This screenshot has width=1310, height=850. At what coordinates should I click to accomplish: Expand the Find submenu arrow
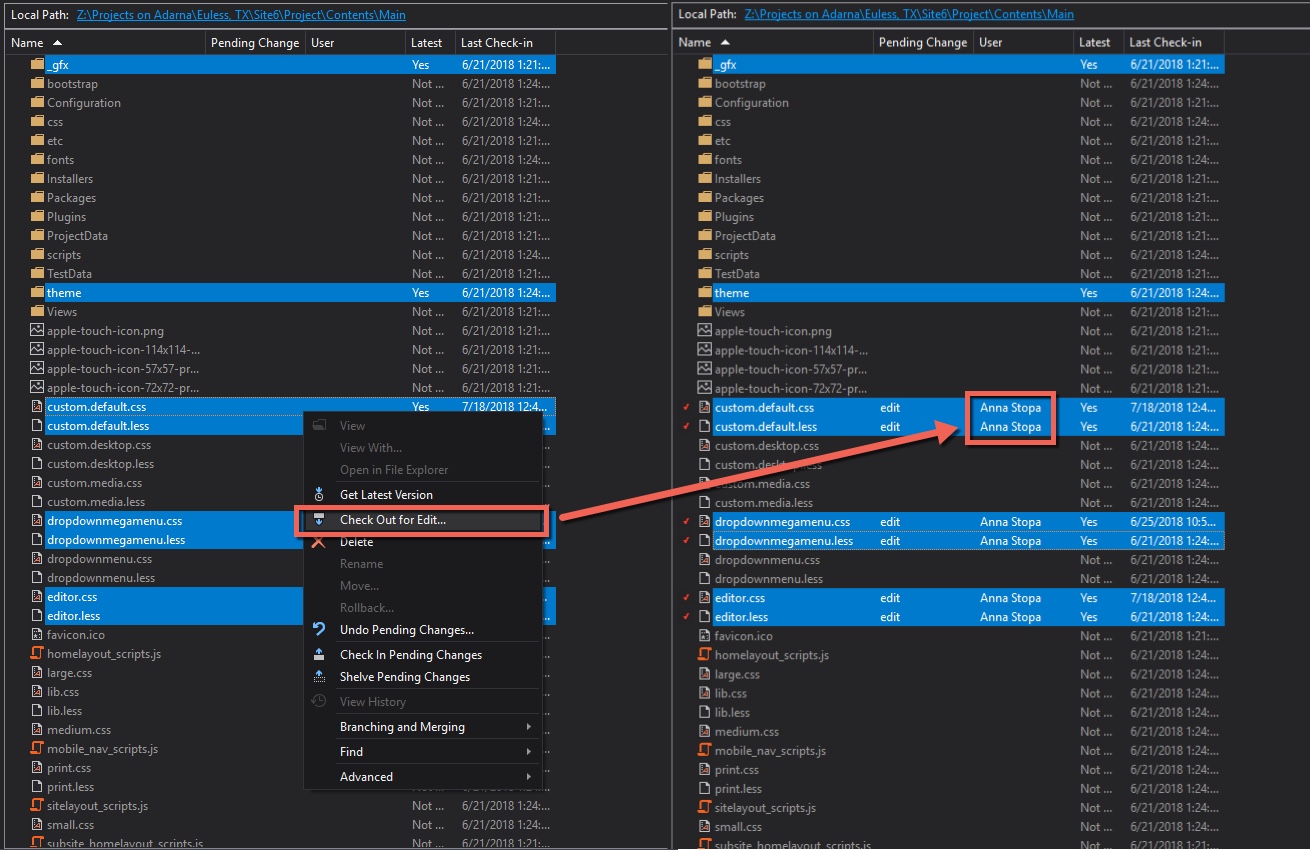(529, 752)
